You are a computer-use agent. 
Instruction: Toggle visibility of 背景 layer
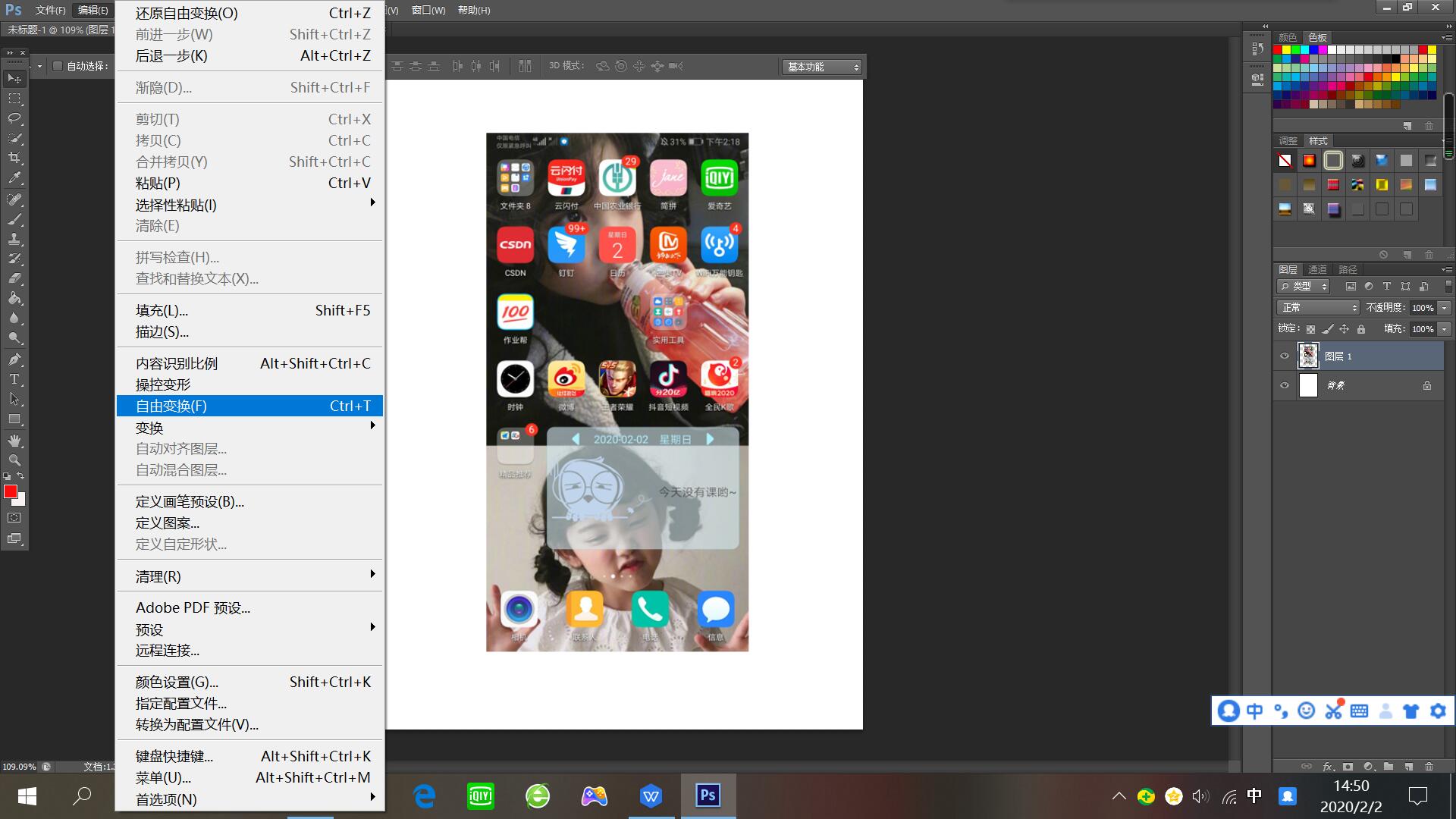[1285, 385]
